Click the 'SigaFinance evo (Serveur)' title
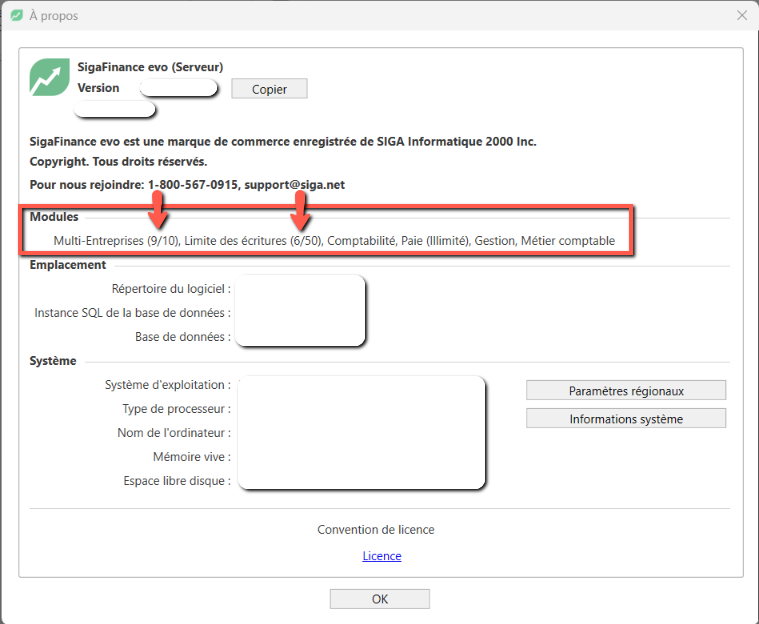Screen dimensions: 759x624 point(151,67)
